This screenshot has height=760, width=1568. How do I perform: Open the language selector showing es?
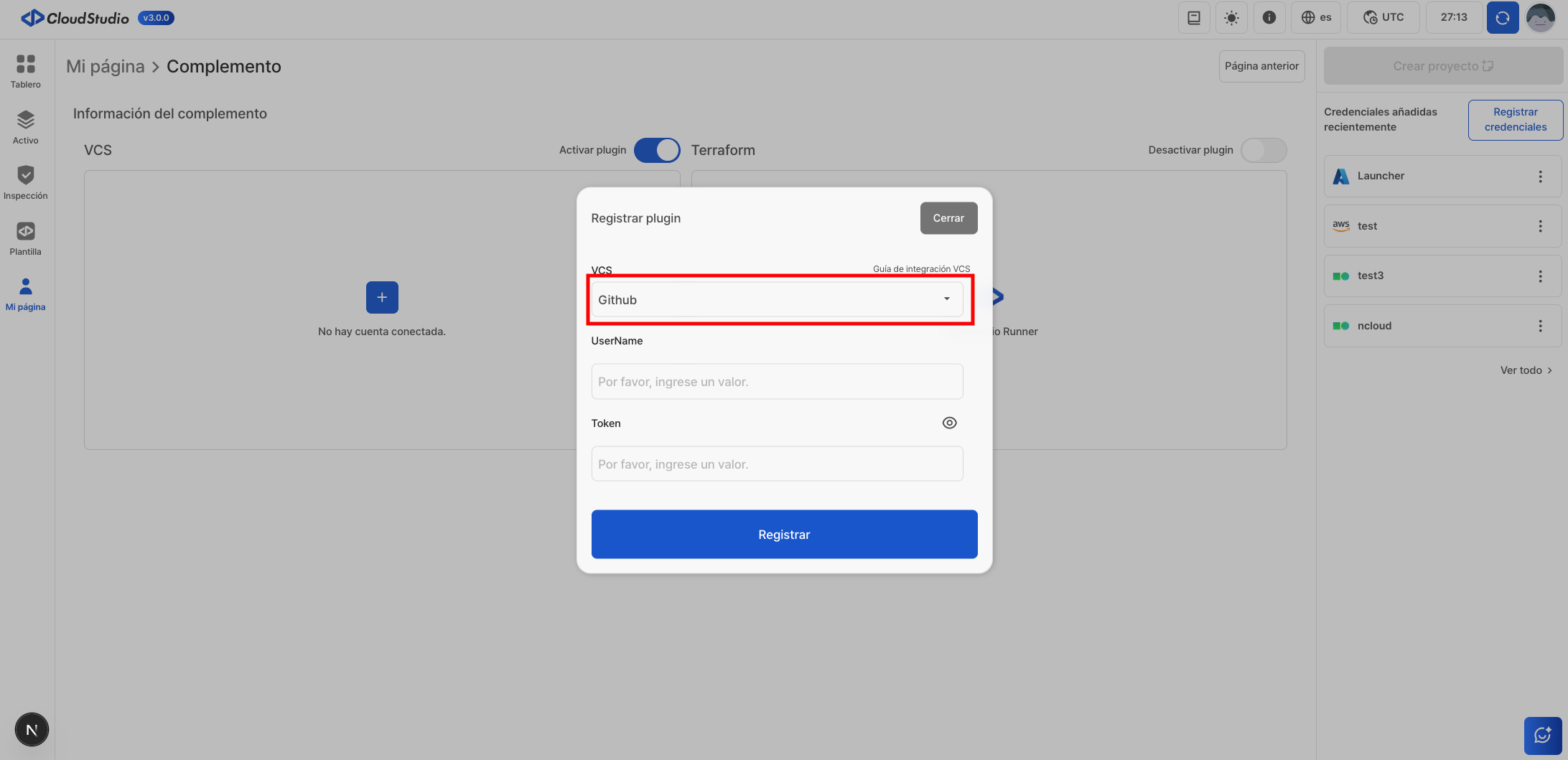tap(1316, 17)
